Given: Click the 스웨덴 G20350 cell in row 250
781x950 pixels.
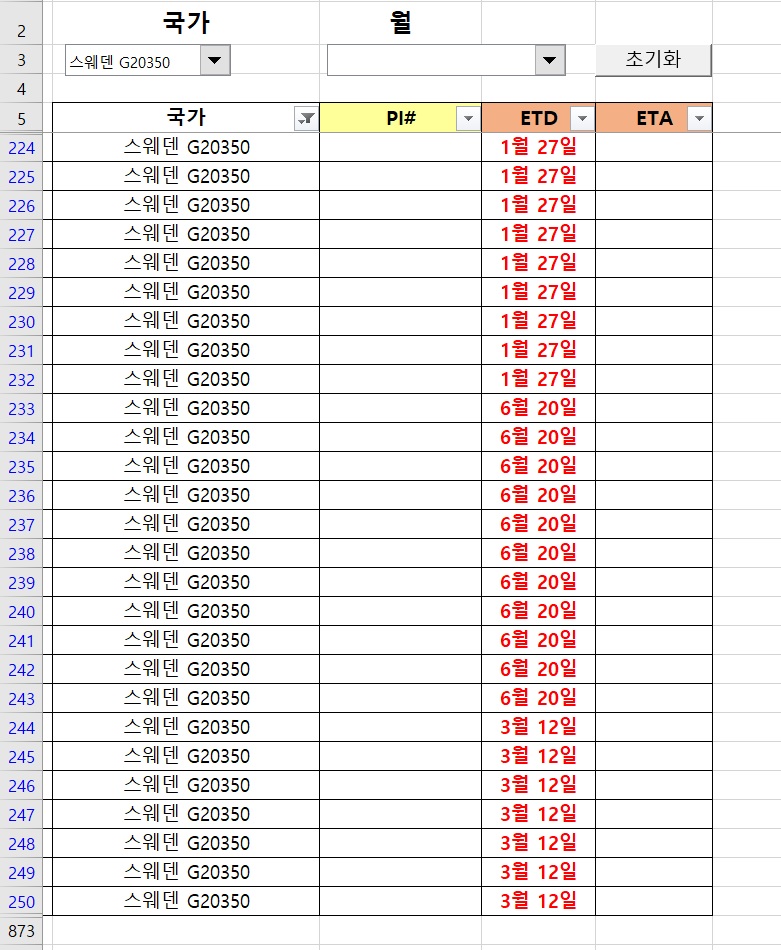Looking at the screenshot, I should coord(186,901).
